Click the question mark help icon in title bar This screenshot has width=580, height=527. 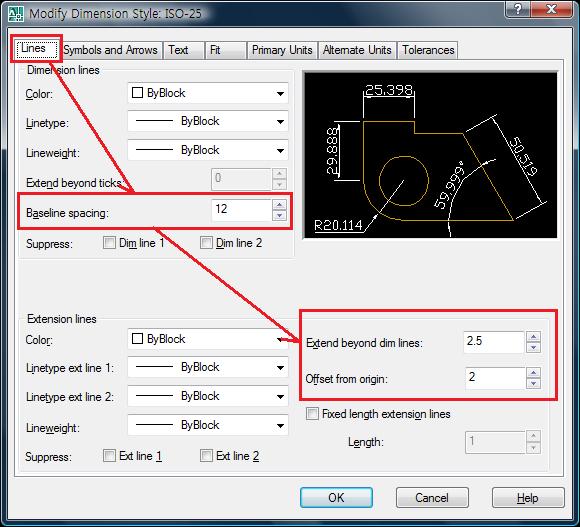click(x=518, y=9)
